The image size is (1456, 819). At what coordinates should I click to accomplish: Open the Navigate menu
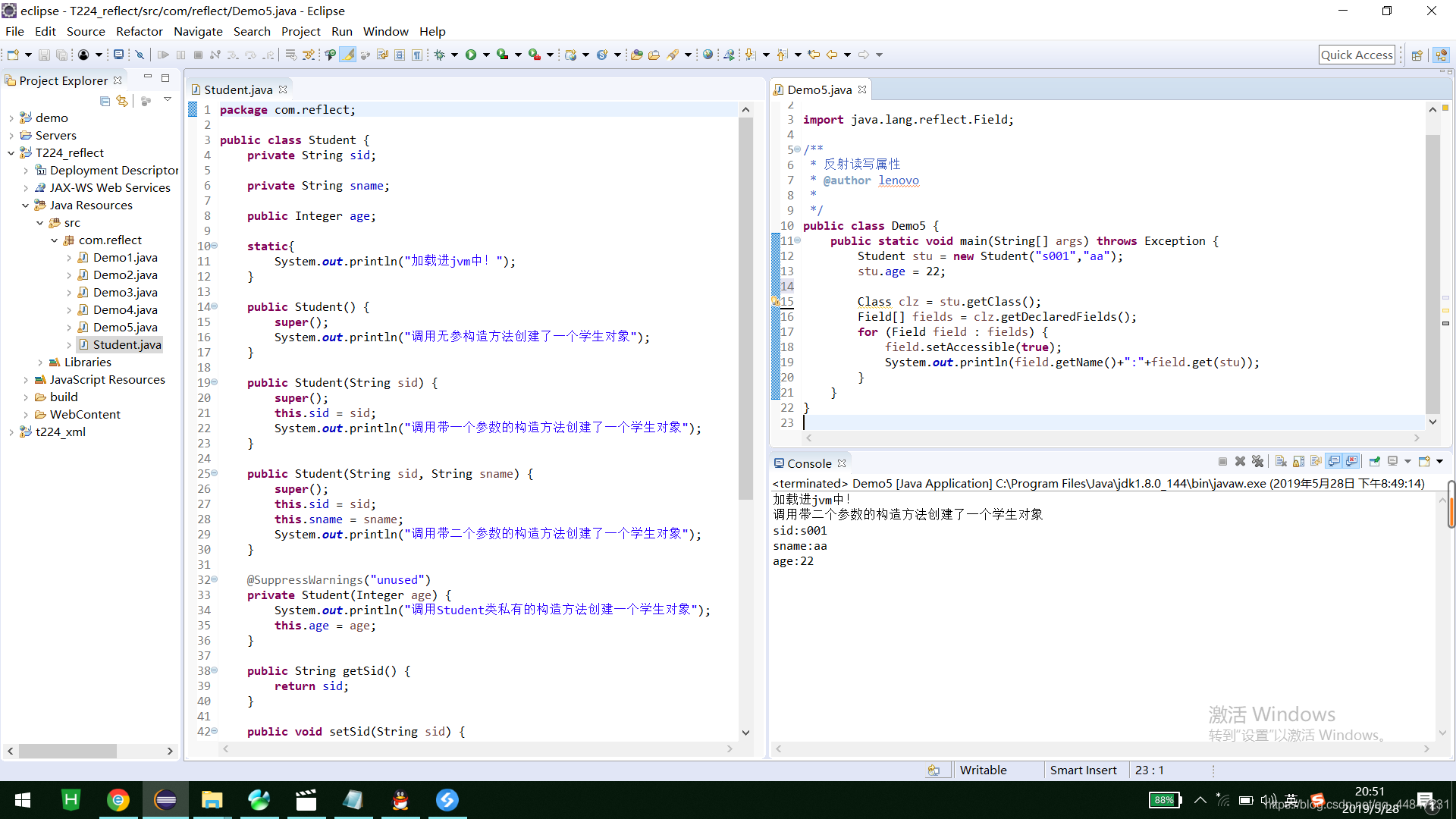pos(198,31)
